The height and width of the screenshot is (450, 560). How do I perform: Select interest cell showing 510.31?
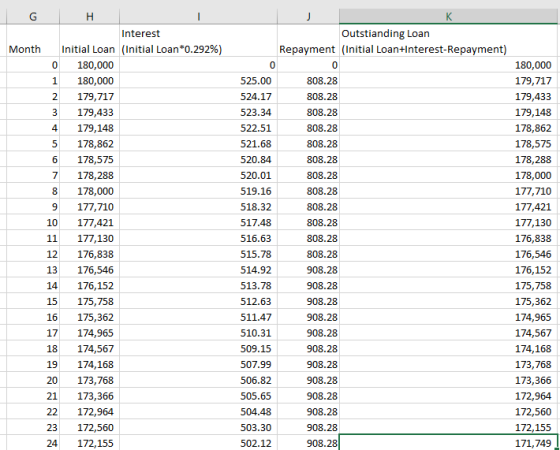[x=198, y=333]
